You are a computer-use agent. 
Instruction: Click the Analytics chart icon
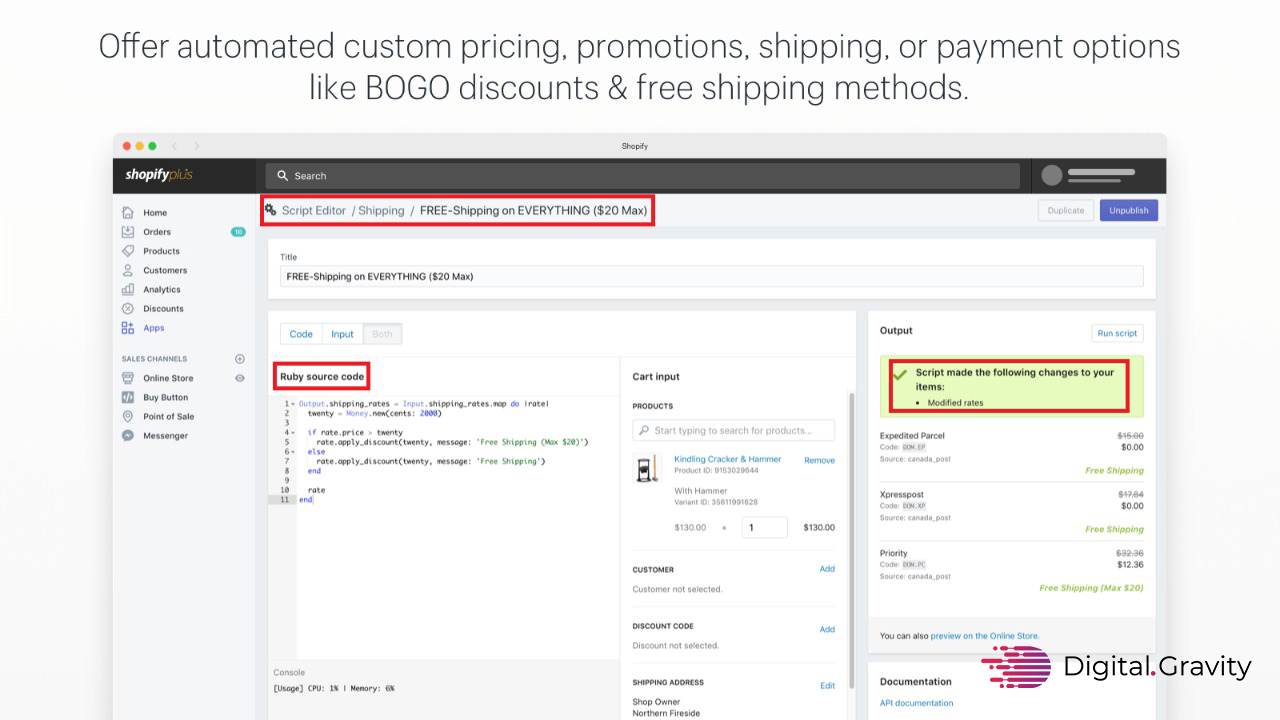coord(128,289)
